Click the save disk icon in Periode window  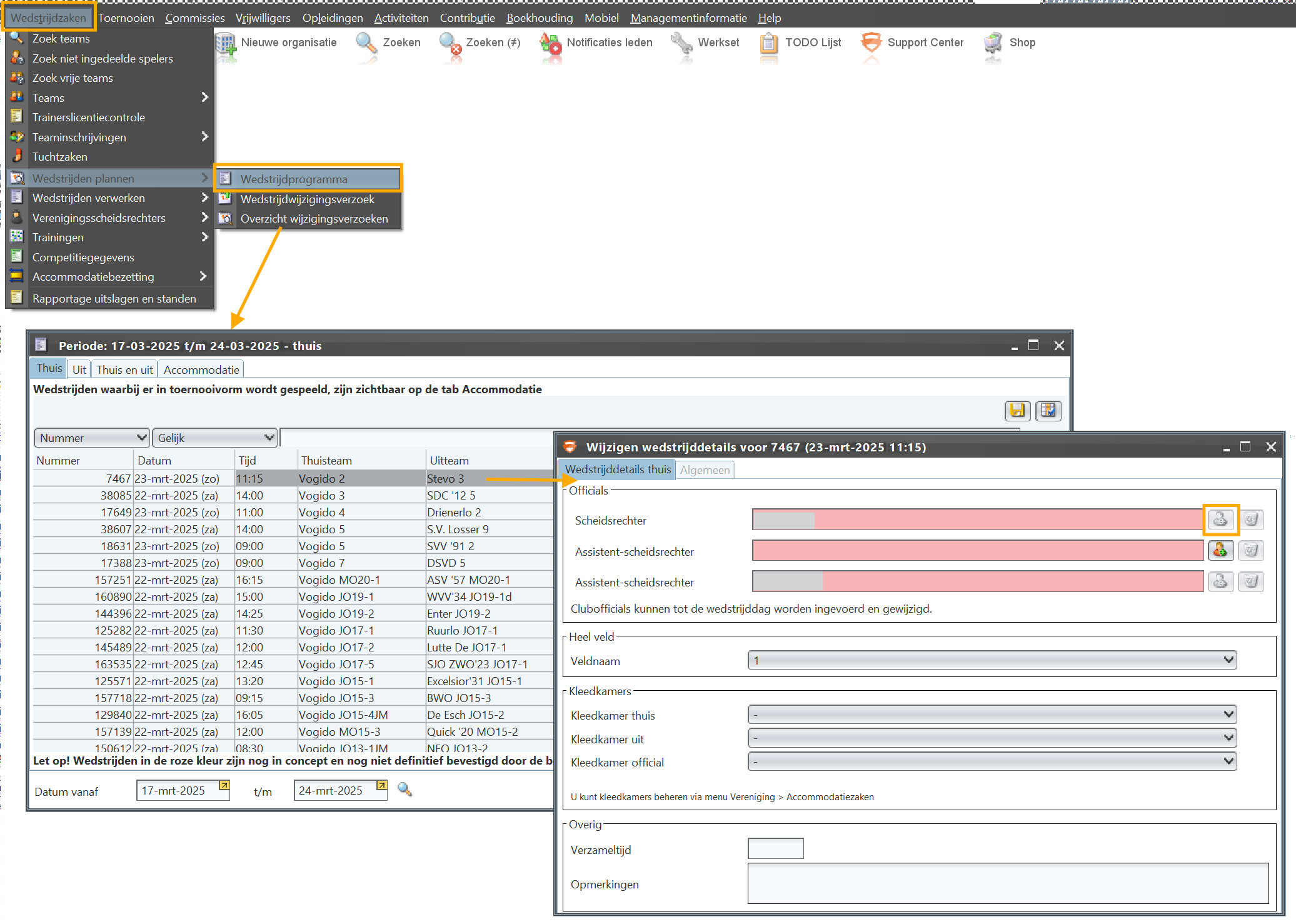(1017, 410)
